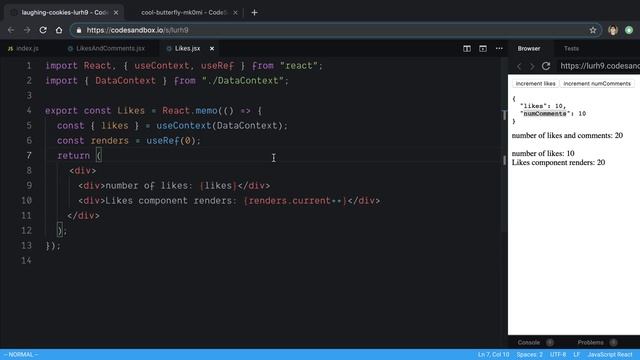Viewport: 640px width, 360px height.
Task: Click the address bar URL field
Action: (335, 30)
